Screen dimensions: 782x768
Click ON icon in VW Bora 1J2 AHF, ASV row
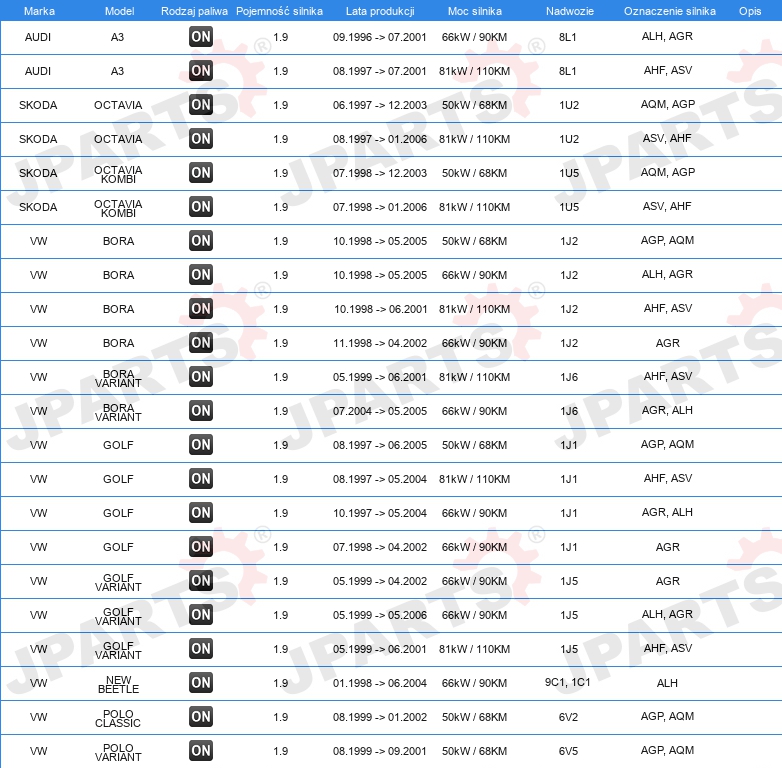click(201, 308)
